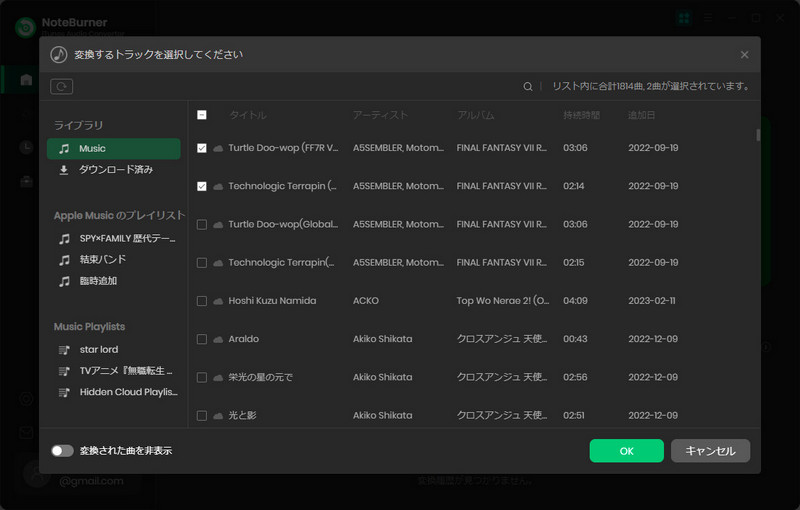800x510 pixels.
Task: Click the NoteBurner toolbox icon in sidebar
Action: 26,181
